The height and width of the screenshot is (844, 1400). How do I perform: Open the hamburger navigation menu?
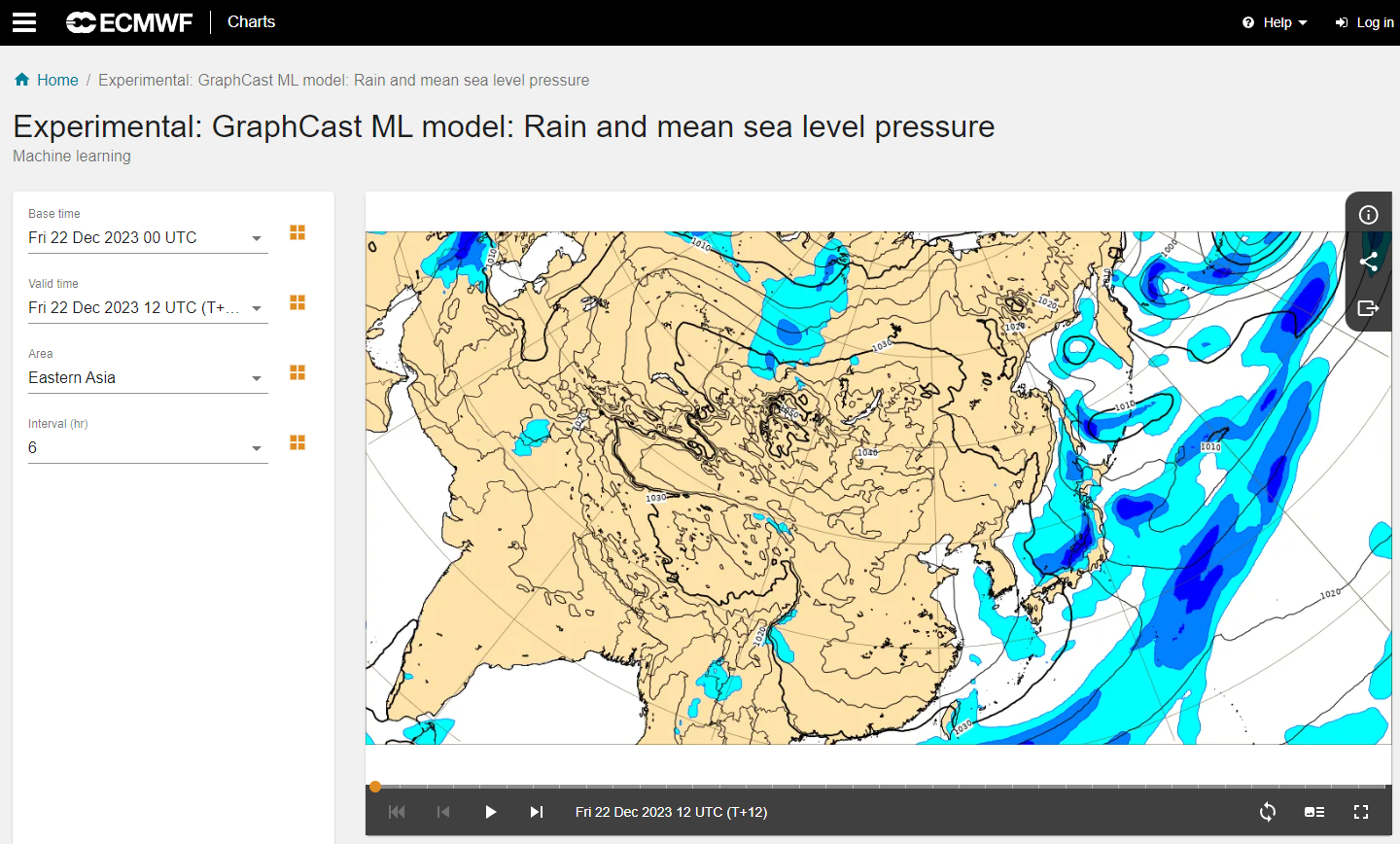23,21
